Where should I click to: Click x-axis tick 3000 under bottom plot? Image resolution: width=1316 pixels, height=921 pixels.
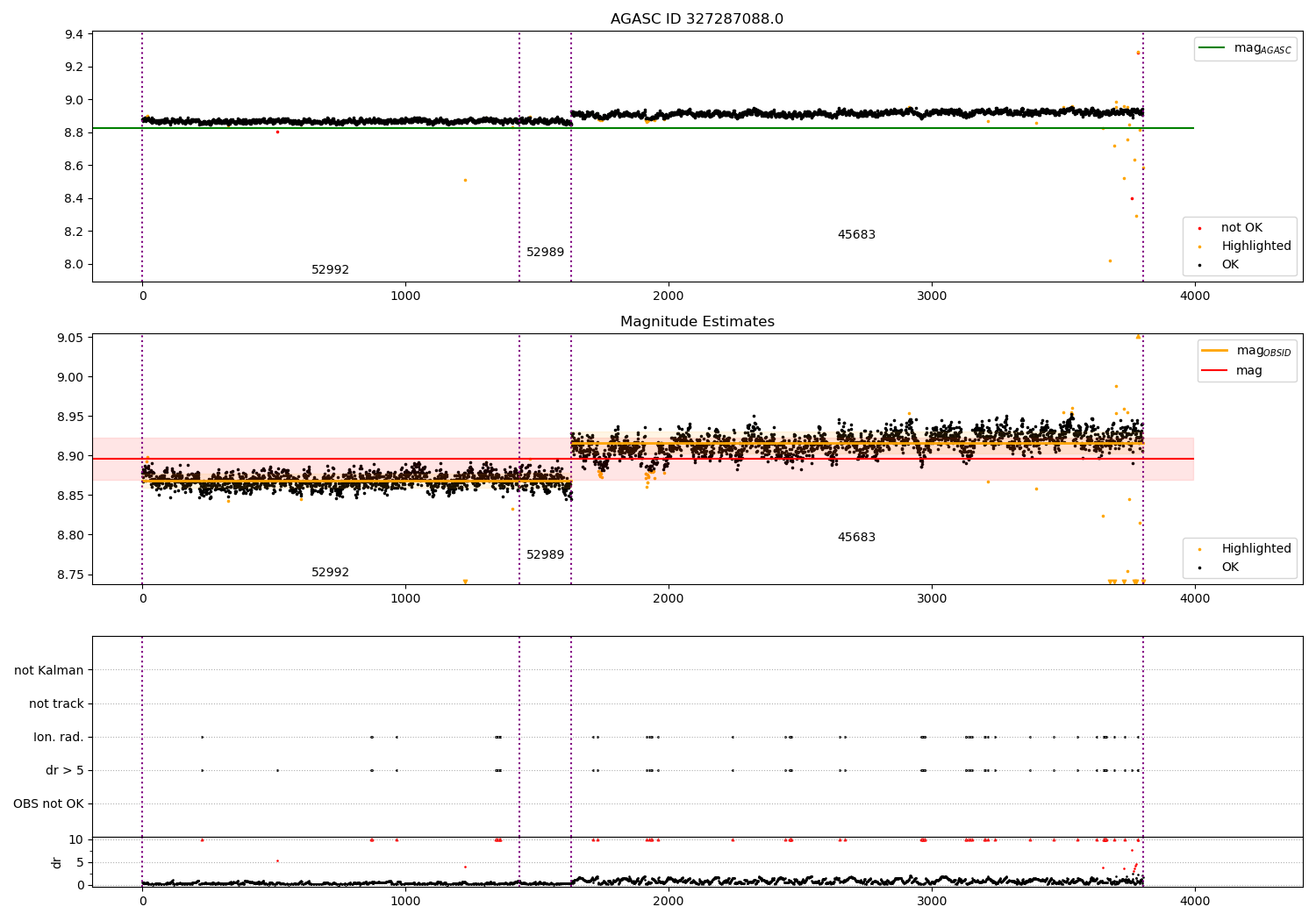pos(932,900)
